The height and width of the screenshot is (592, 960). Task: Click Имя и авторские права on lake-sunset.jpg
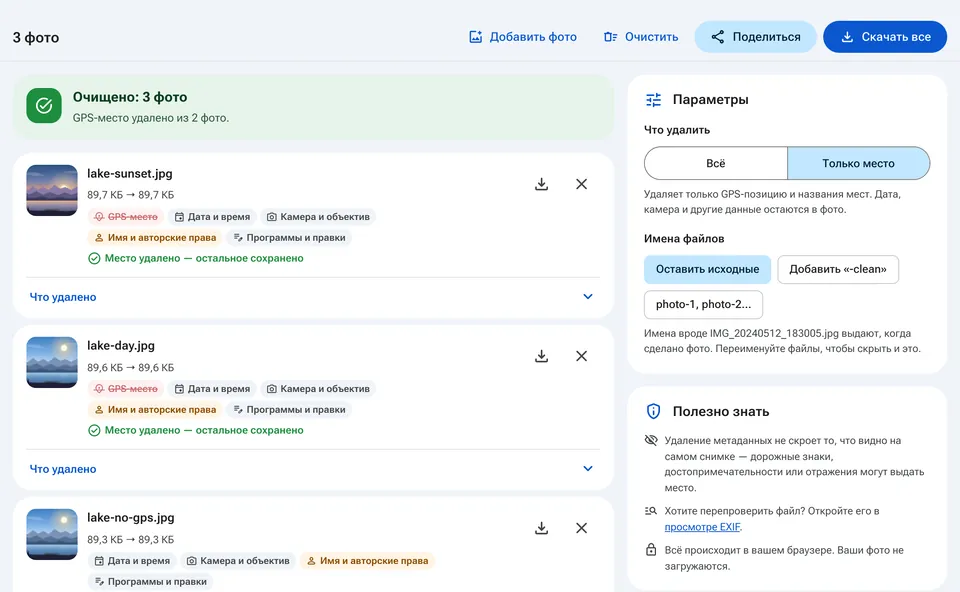click(156, 238)
